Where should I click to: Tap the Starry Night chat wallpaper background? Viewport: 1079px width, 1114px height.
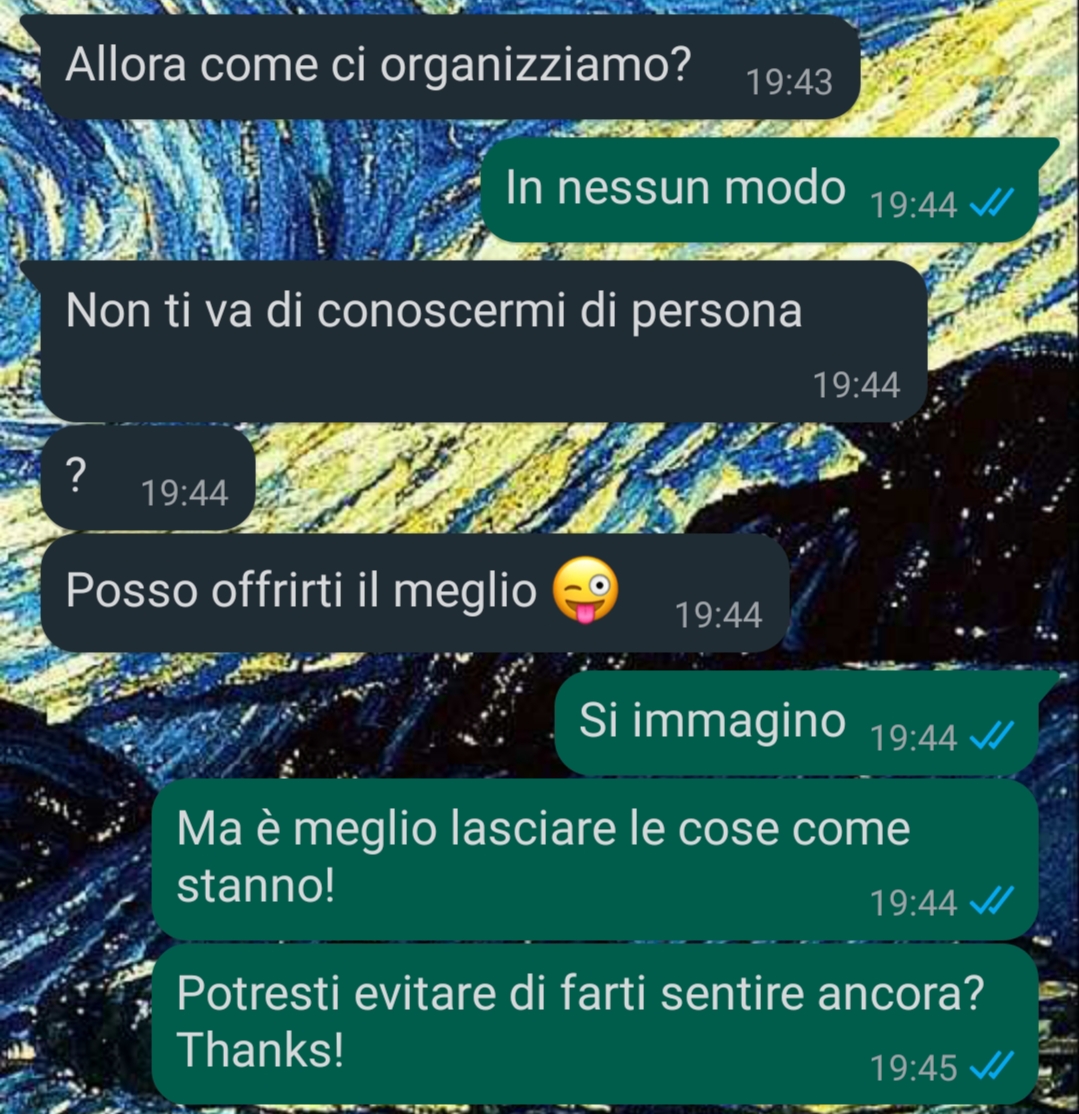(x=994, y=497)
